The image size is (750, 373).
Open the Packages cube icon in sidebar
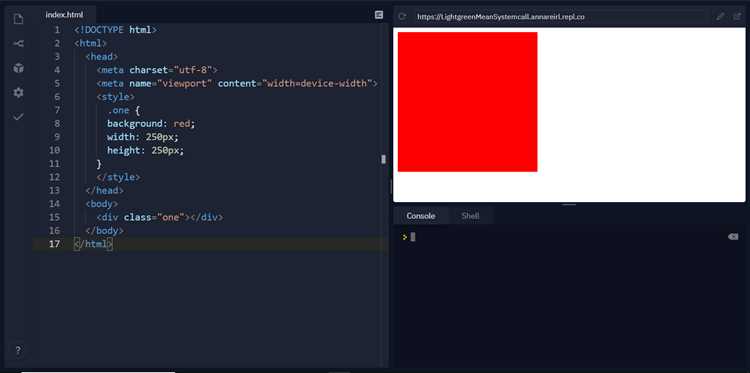18,68
